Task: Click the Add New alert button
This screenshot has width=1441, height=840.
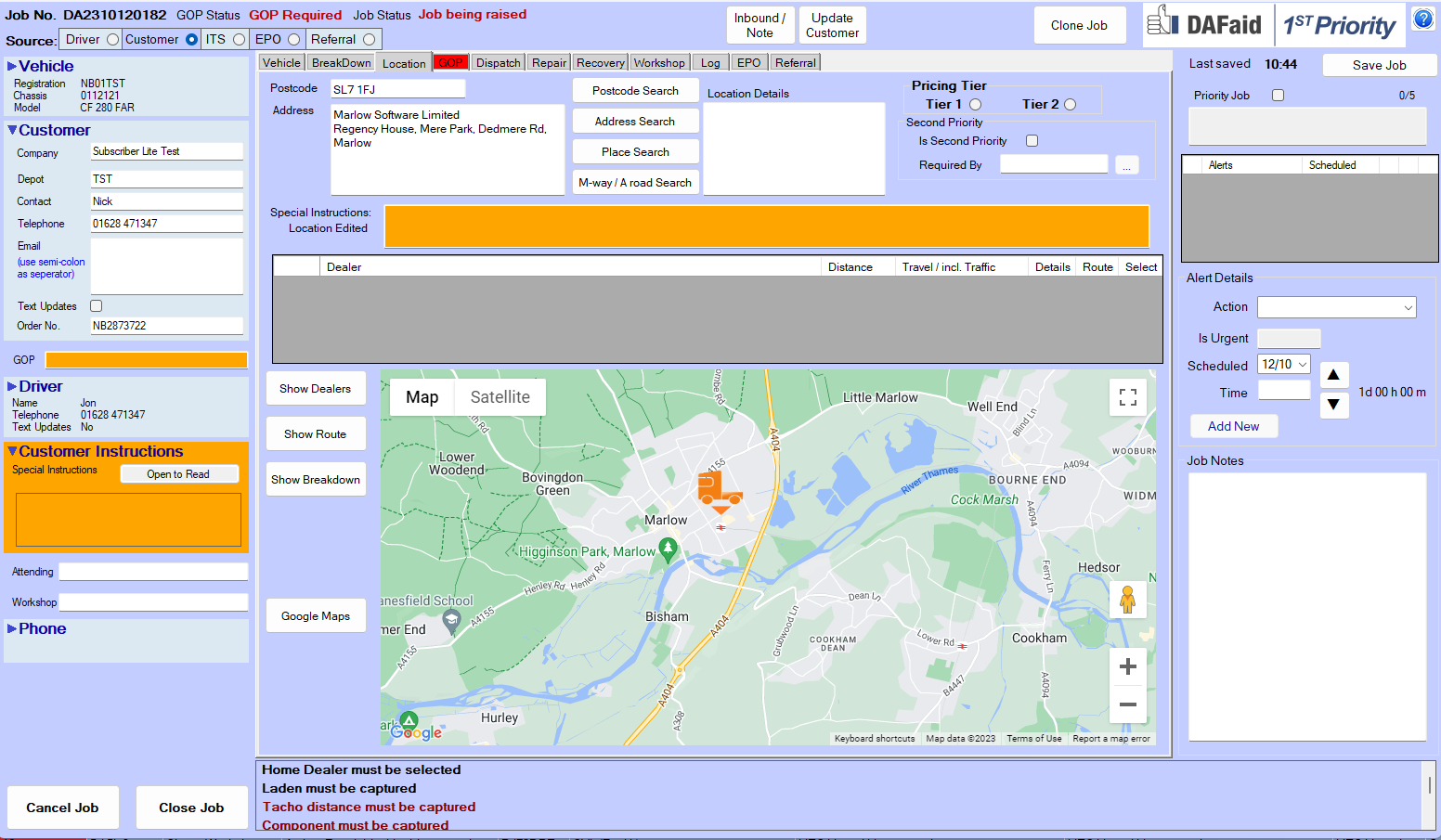Action: [x=1233, y=427]
